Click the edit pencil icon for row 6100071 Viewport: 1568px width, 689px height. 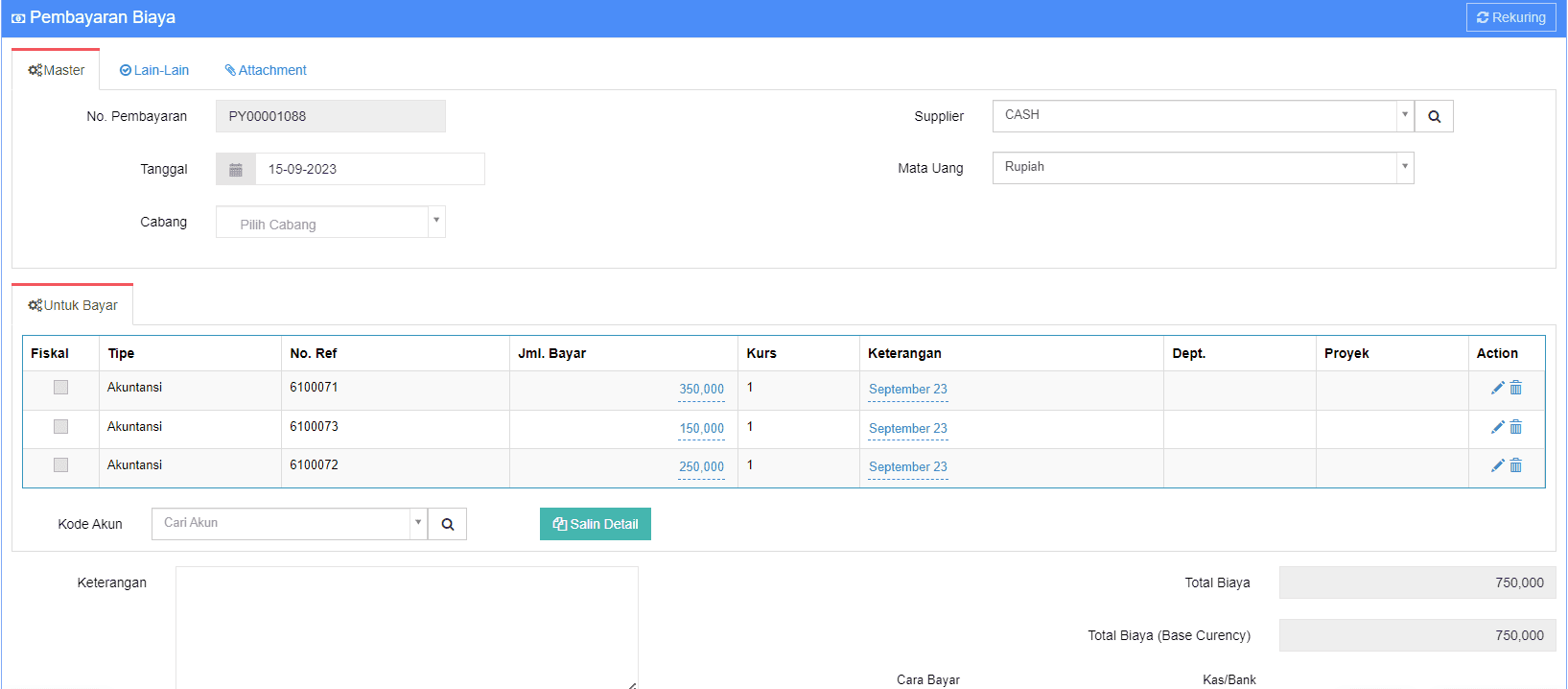(x=1497, y=388)
